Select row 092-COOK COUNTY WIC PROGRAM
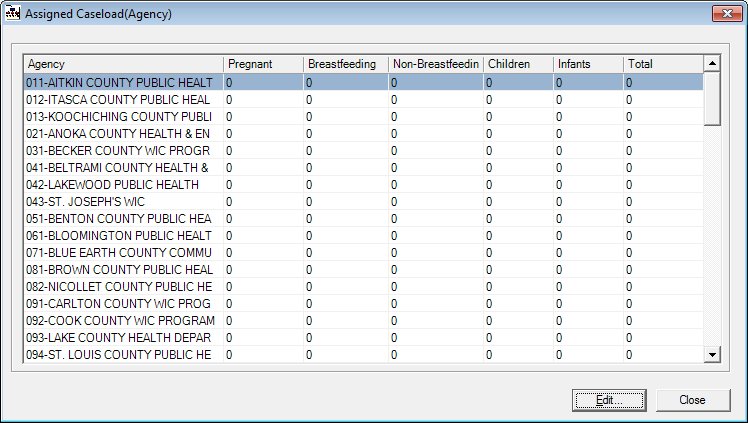Image resolution: width=748 pixels, height=423 pixels. coord(364,321)
